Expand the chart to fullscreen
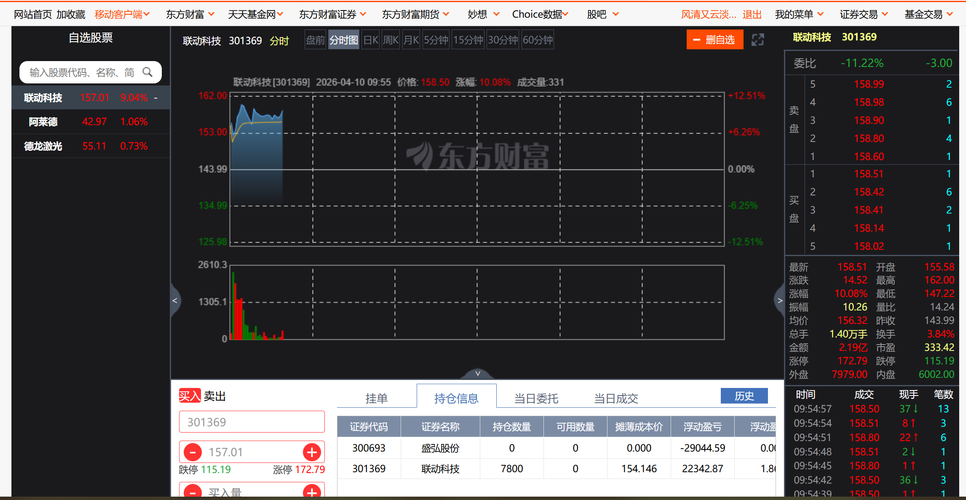This screenshot has width=966, height=500. pyautogui.click(x=758, y=40)
